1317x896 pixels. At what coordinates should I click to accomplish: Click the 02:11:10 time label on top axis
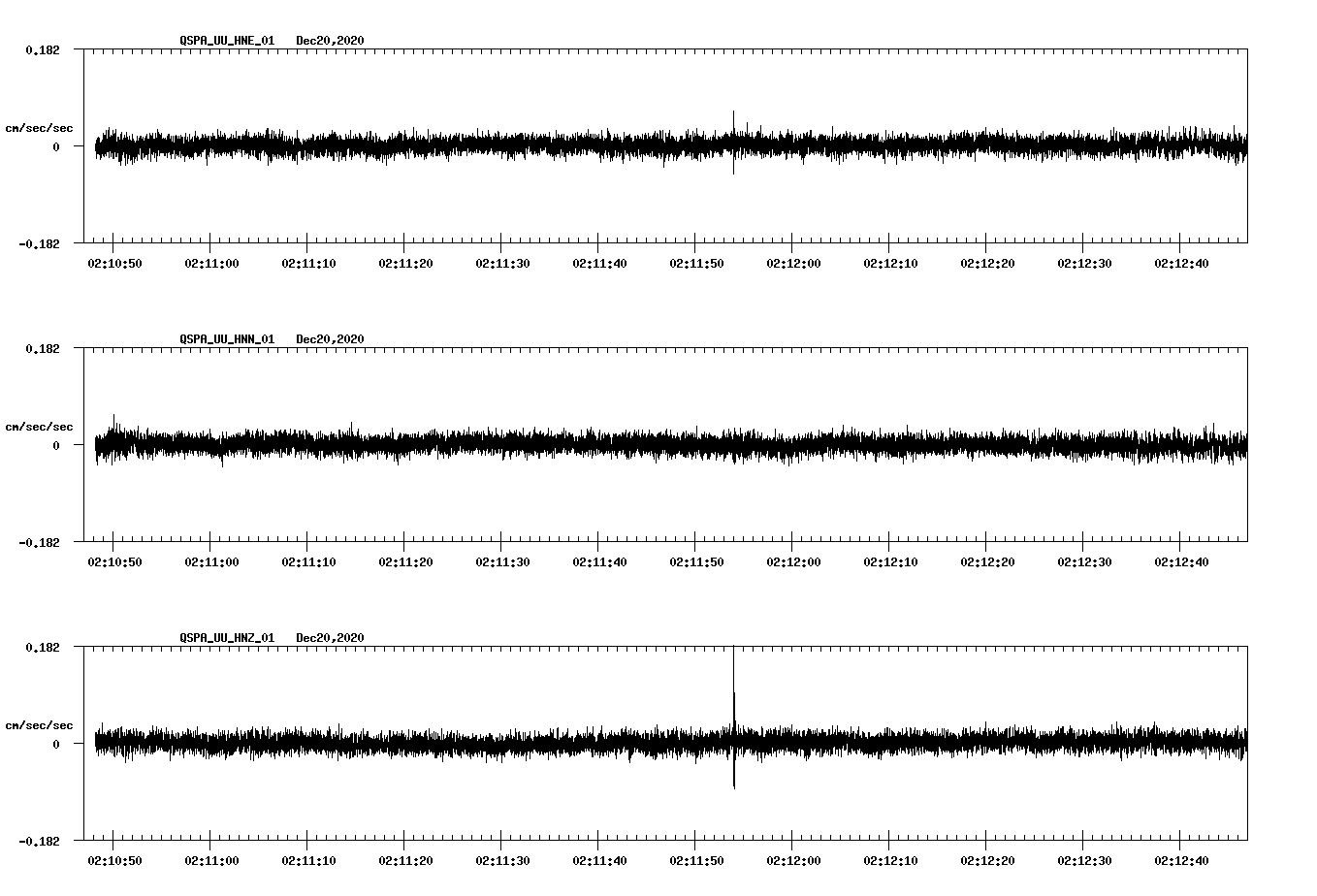point(308,262)
